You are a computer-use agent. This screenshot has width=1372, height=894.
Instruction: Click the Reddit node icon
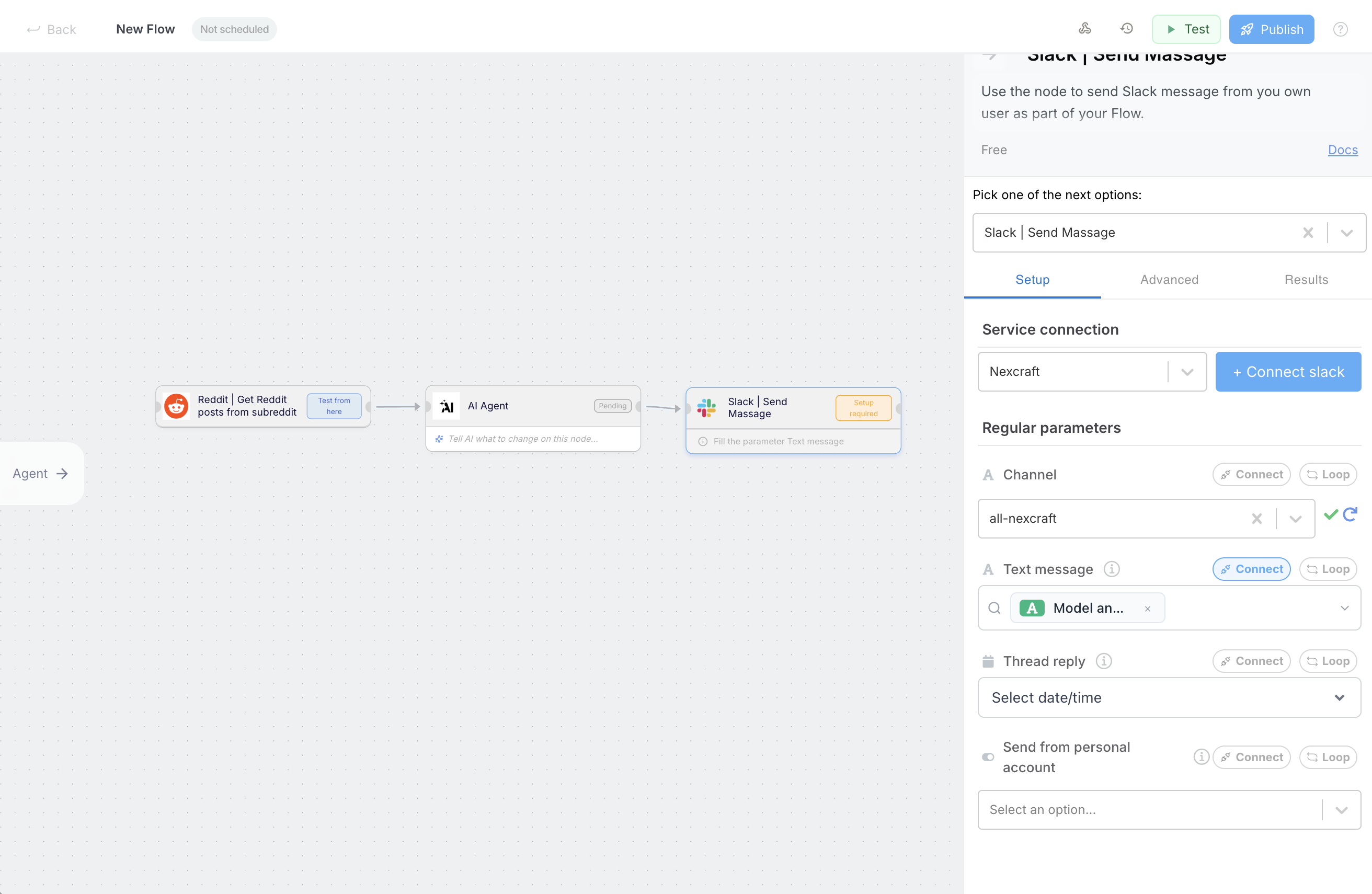[176, 406]
